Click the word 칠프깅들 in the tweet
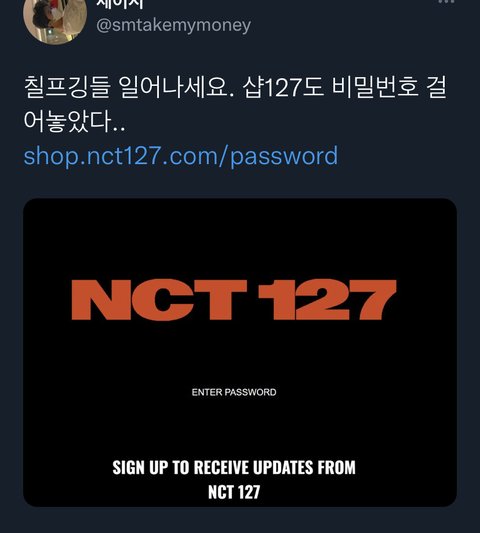The image size is (480, 533). point(67,87)
